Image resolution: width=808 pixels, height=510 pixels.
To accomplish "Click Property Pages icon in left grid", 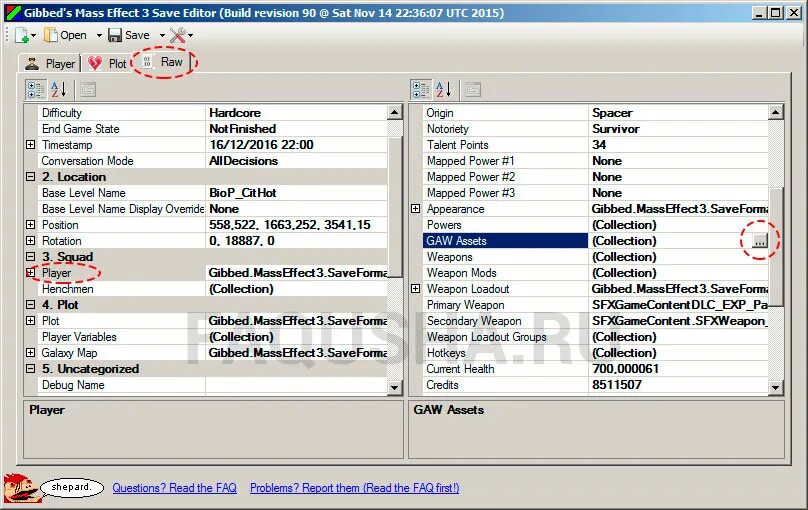I will 88,90.
